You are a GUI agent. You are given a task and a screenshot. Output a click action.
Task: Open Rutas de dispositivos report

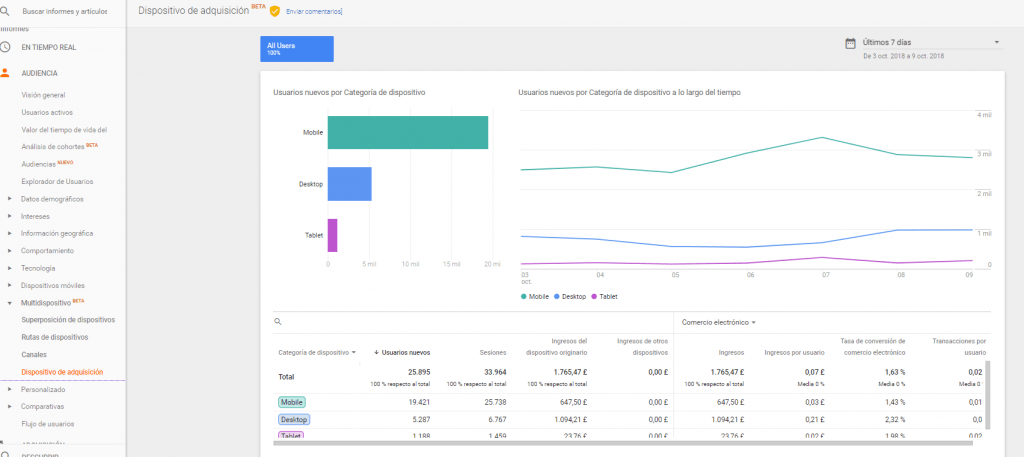pyautogui.click(x=54, y=337)
